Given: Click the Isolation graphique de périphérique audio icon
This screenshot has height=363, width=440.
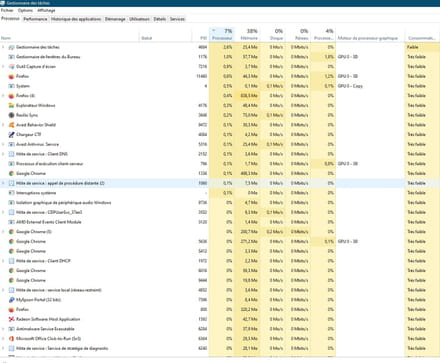Looking at the screenshot, I should [11, 203].
